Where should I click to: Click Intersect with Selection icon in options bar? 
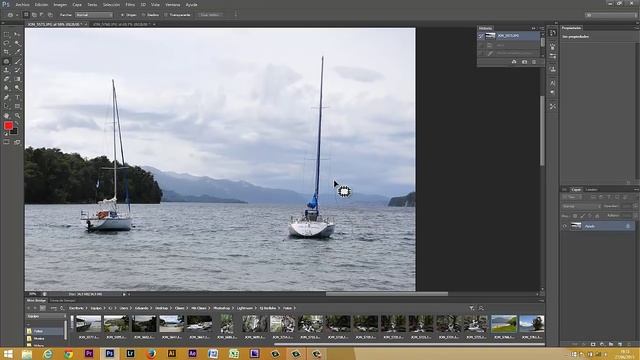point(50,15)
